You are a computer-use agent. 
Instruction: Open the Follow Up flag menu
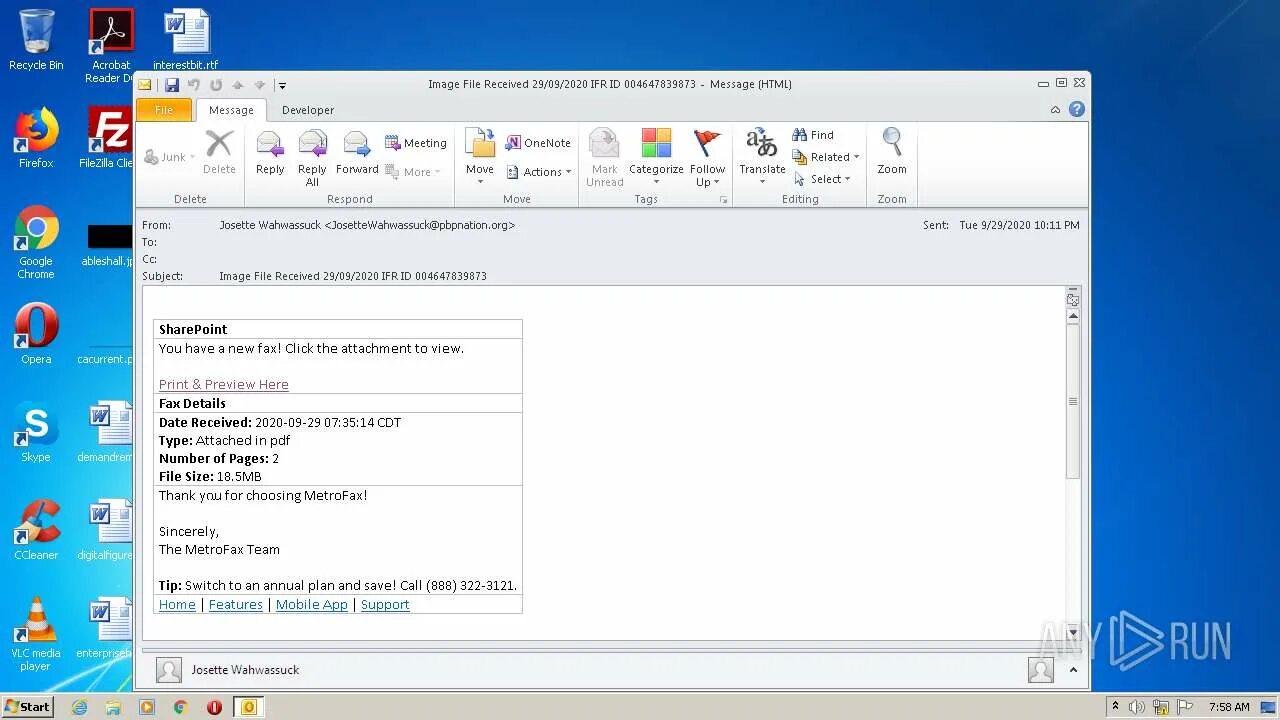(707, 158)
